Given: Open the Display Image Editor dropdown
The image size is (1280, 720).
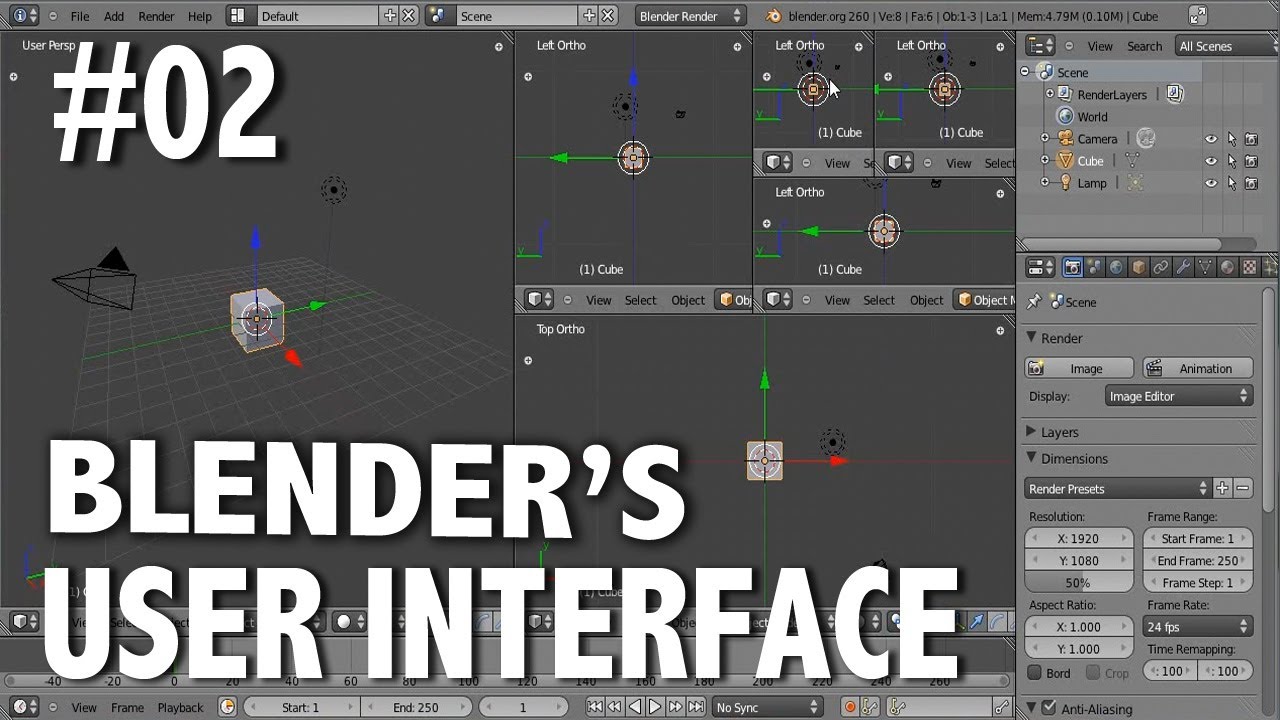Looking at the screenshot, I should (x=1179, y=396).
